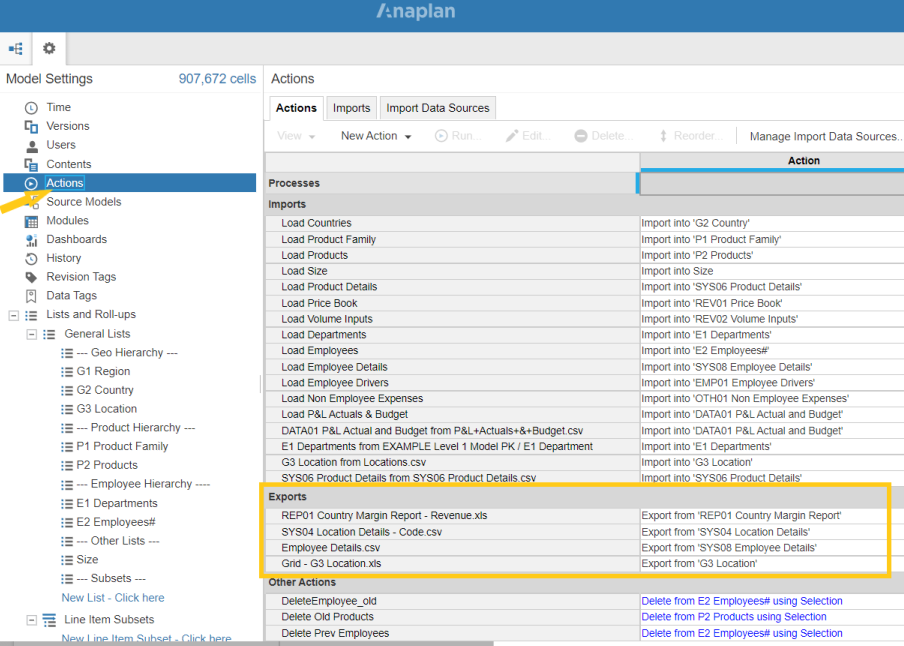Click the E1 Departments list icon

coord(67,504)
